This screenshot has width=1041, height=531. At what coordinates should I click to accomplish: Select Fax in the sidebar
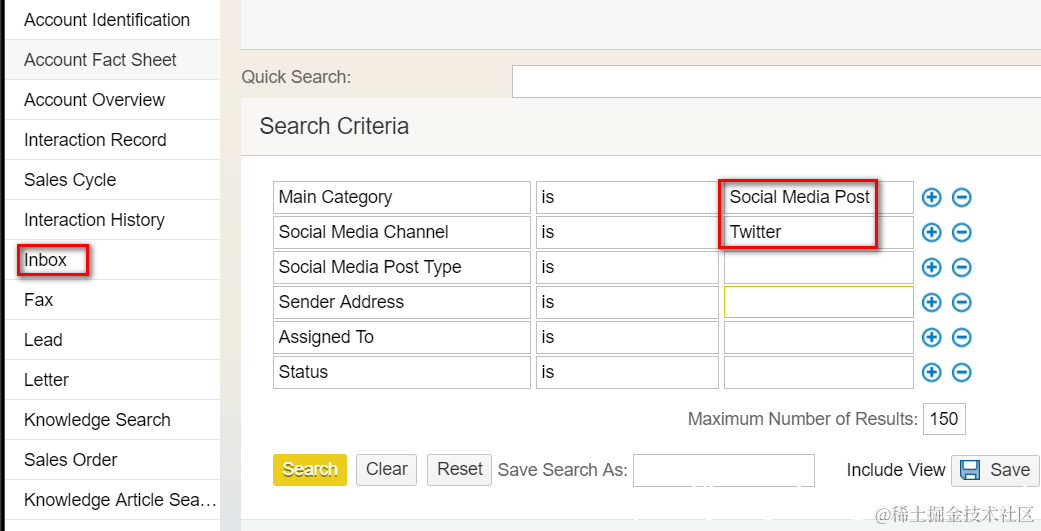pos(112,300)
